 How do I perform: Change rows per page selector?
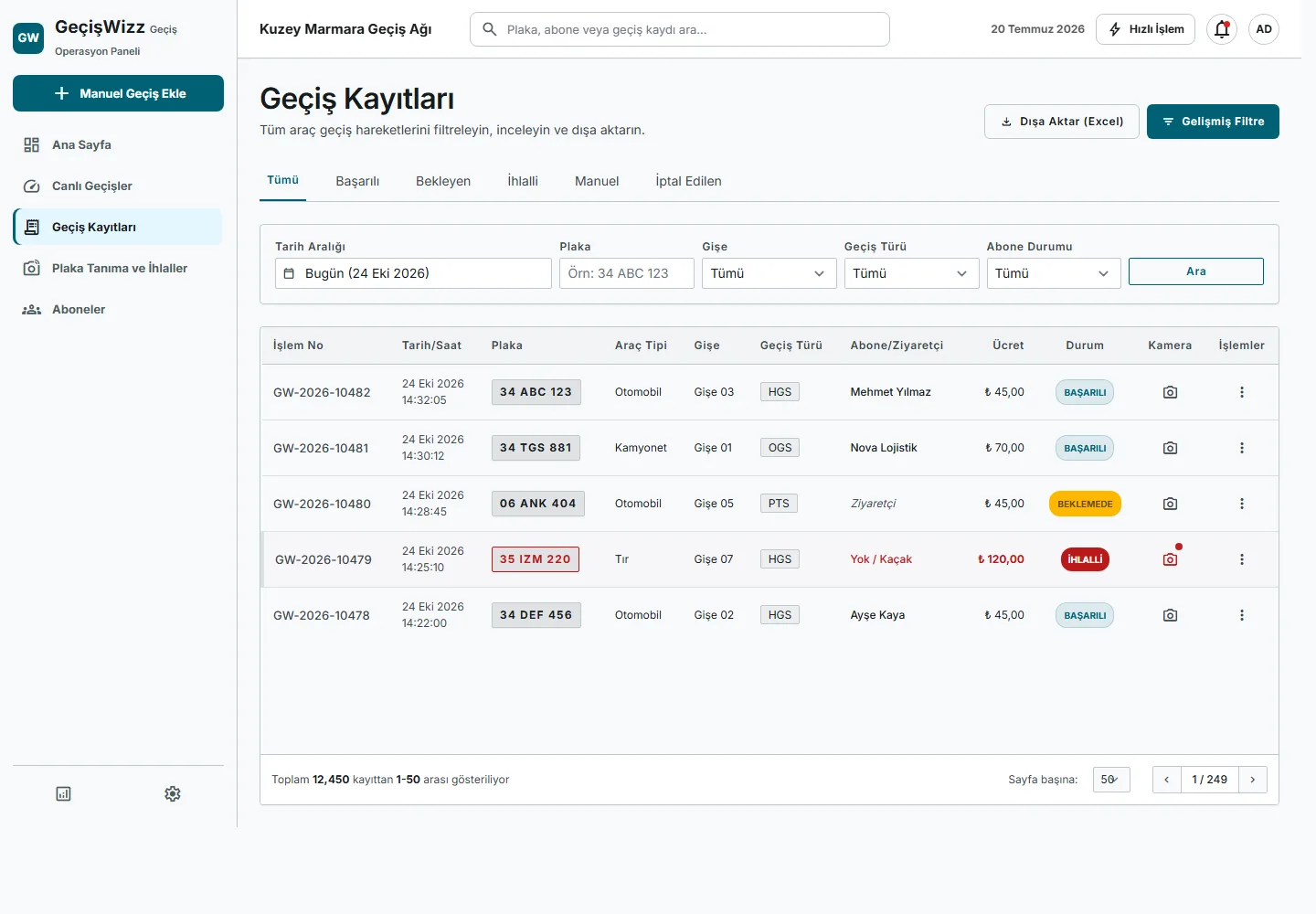point(1111,780)
